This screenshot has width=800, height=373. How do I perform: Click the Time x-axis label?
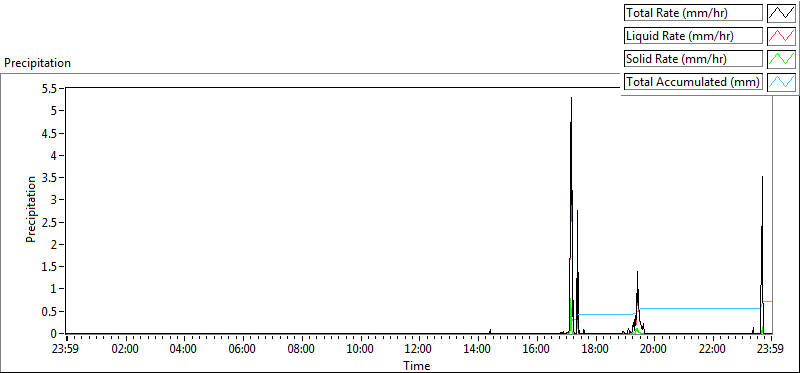(x=417, y=365)
